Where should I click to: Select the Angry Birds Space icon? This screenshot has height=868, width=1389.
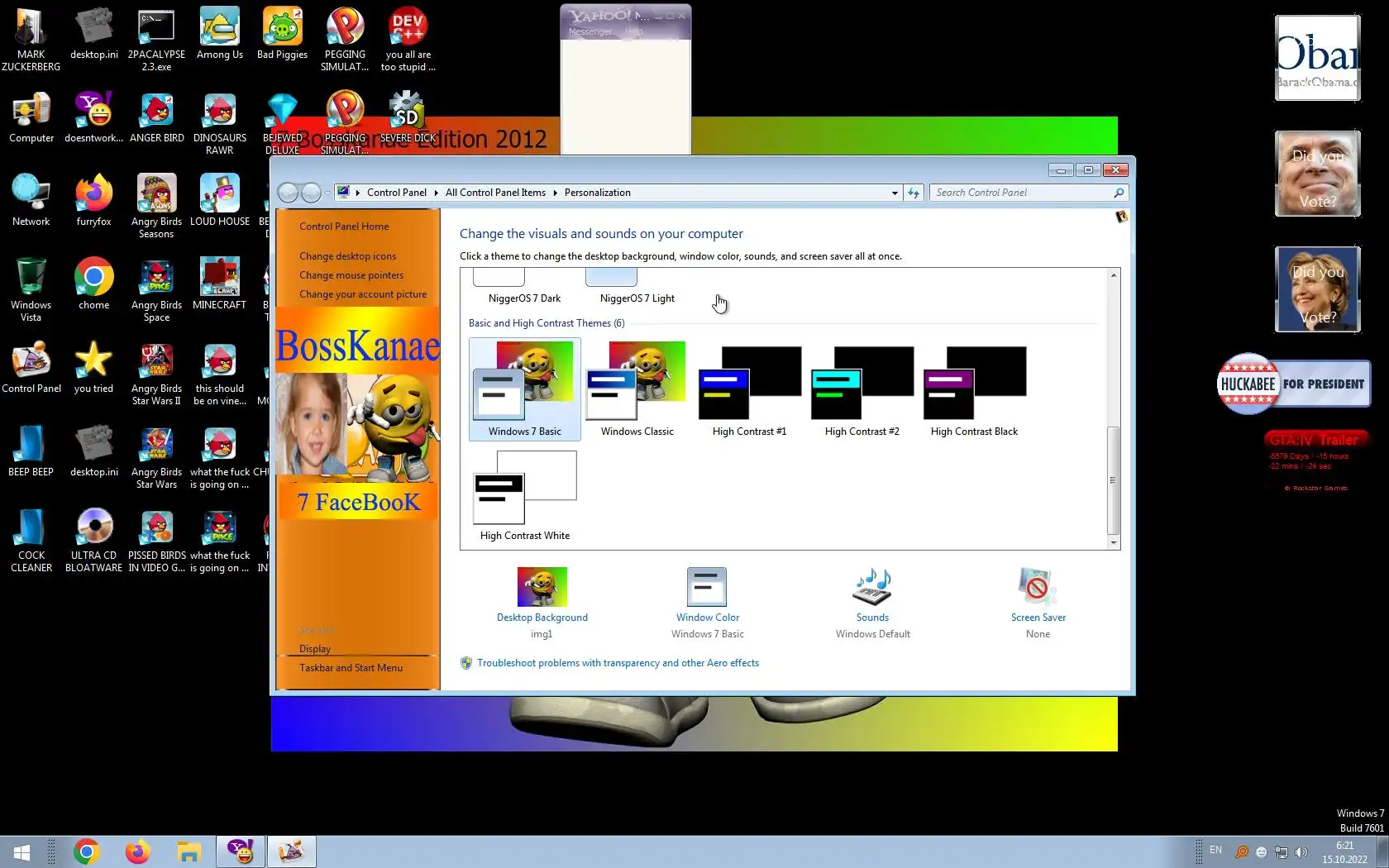[156, 289]
